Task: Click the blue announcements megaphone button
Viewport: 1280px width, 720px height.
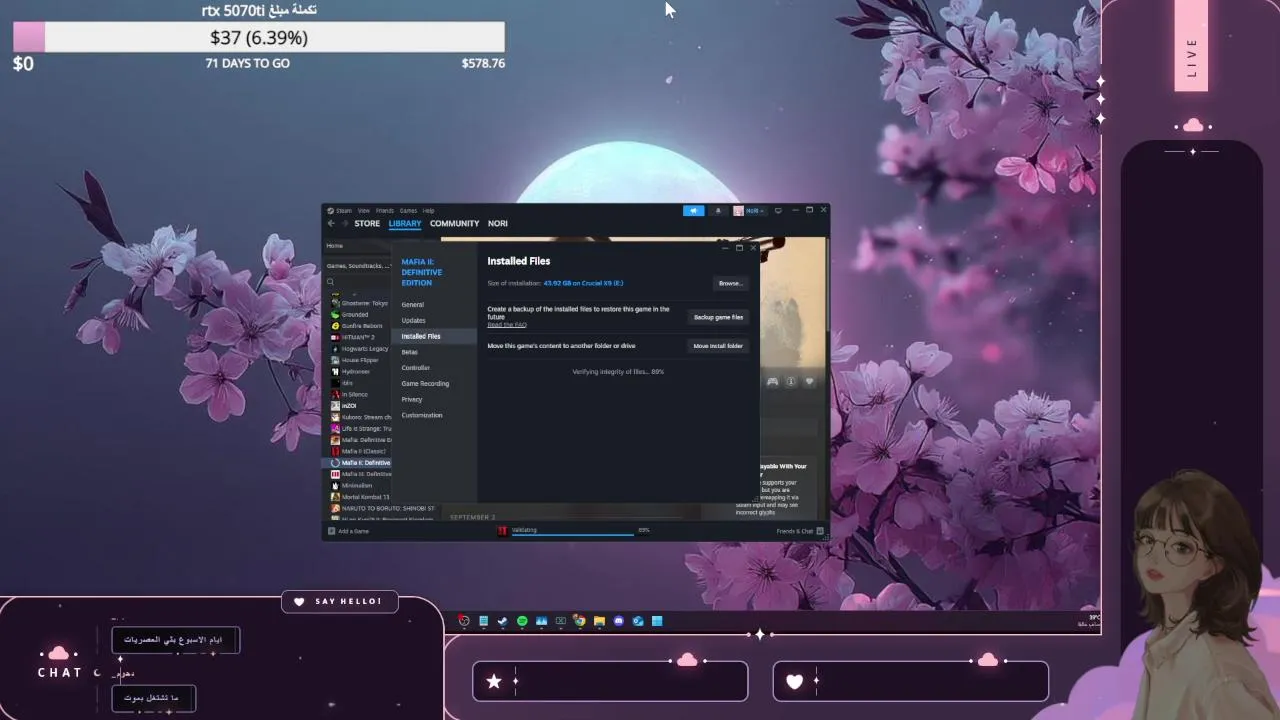Action: [x=694, y=211]
